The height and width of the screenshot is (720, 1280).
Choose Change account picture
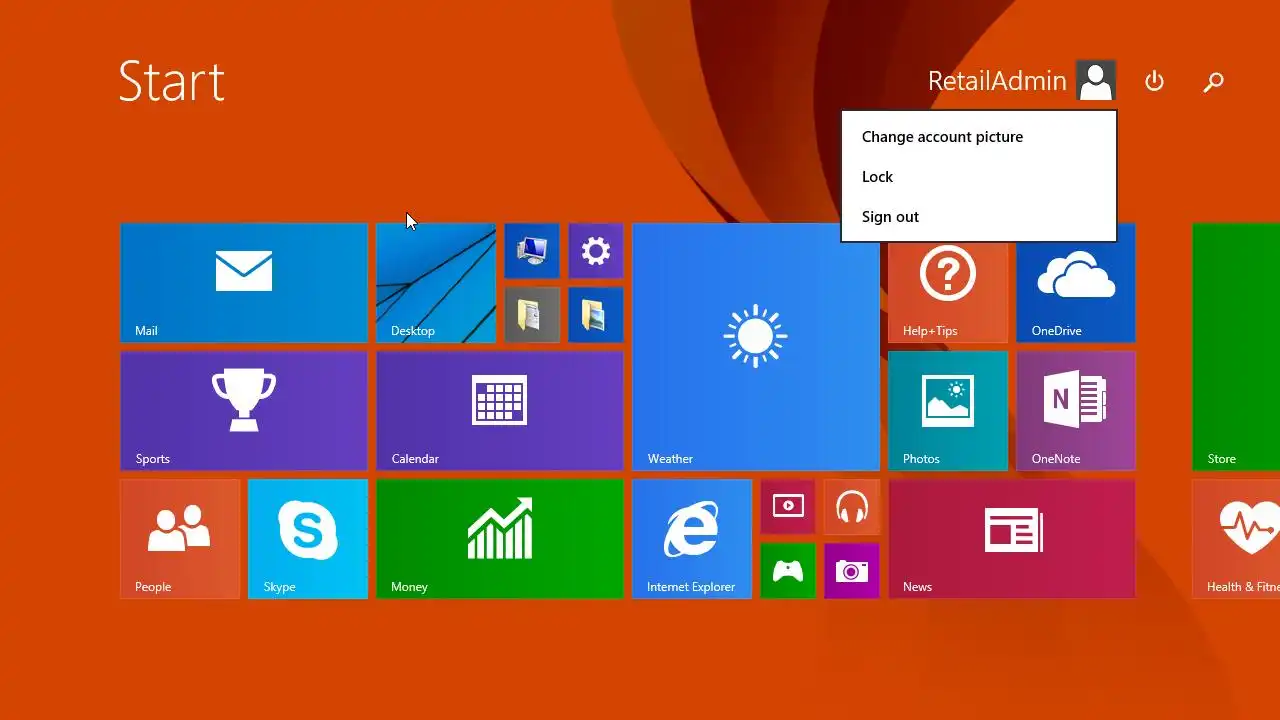pos(978,137)
